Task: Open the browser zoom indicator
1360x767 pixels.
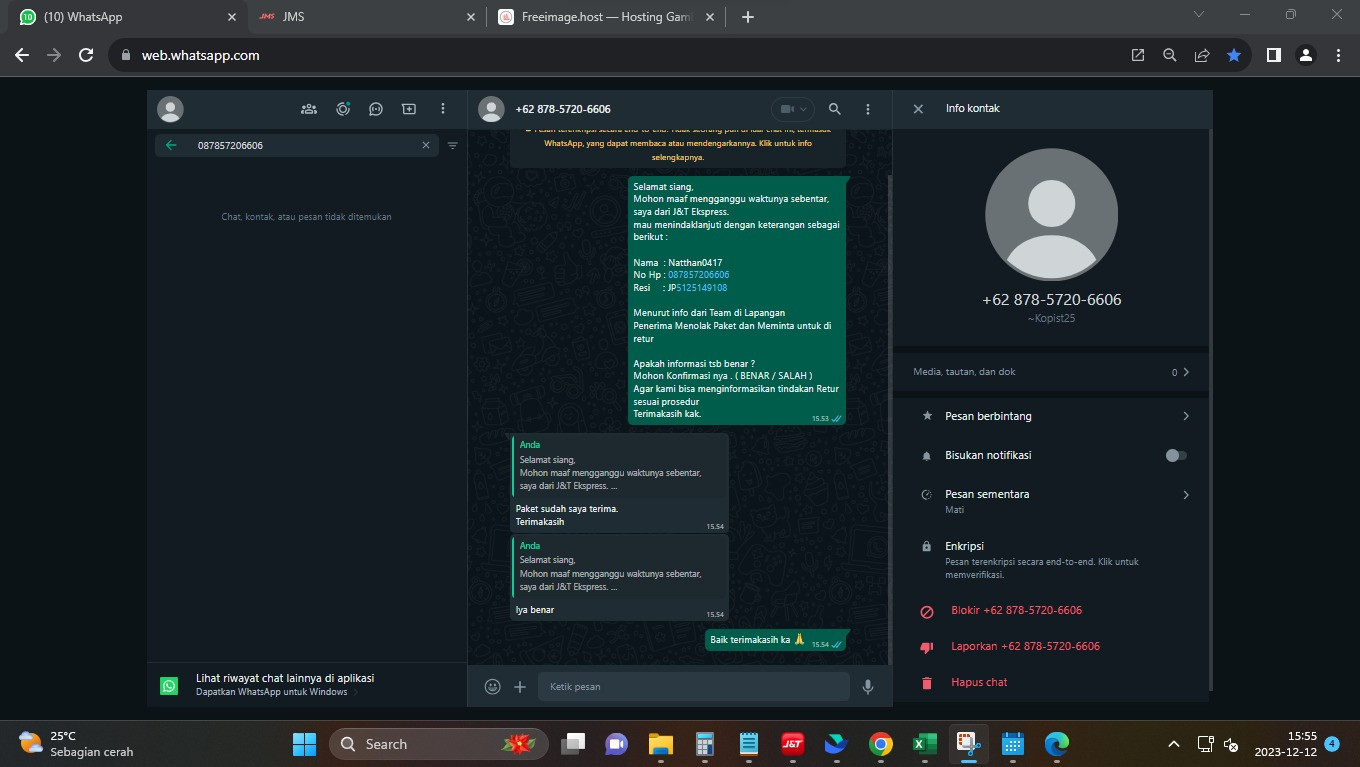Action: pyautogui.click(x=1170, y=56)
